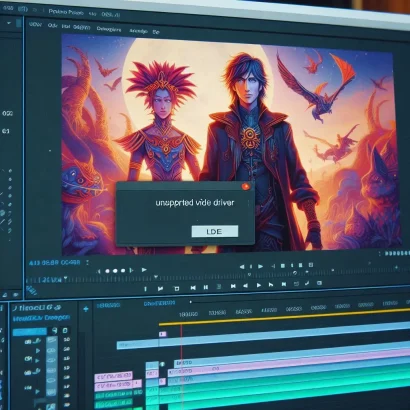This screenshot has height=410, width=410.
Task: Click the pause icon in the transport bar
Action: pyautogui.click(x=206, y=287)
